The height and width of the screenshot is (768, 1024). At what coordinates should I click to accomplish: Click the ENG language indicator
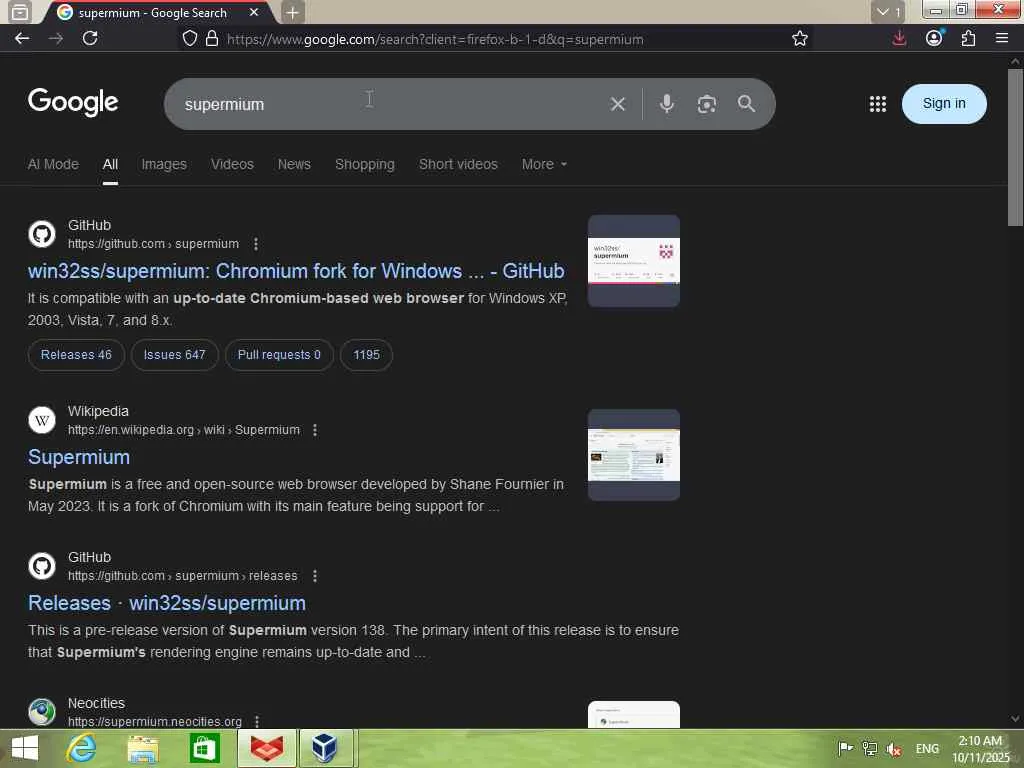(927, 749)
